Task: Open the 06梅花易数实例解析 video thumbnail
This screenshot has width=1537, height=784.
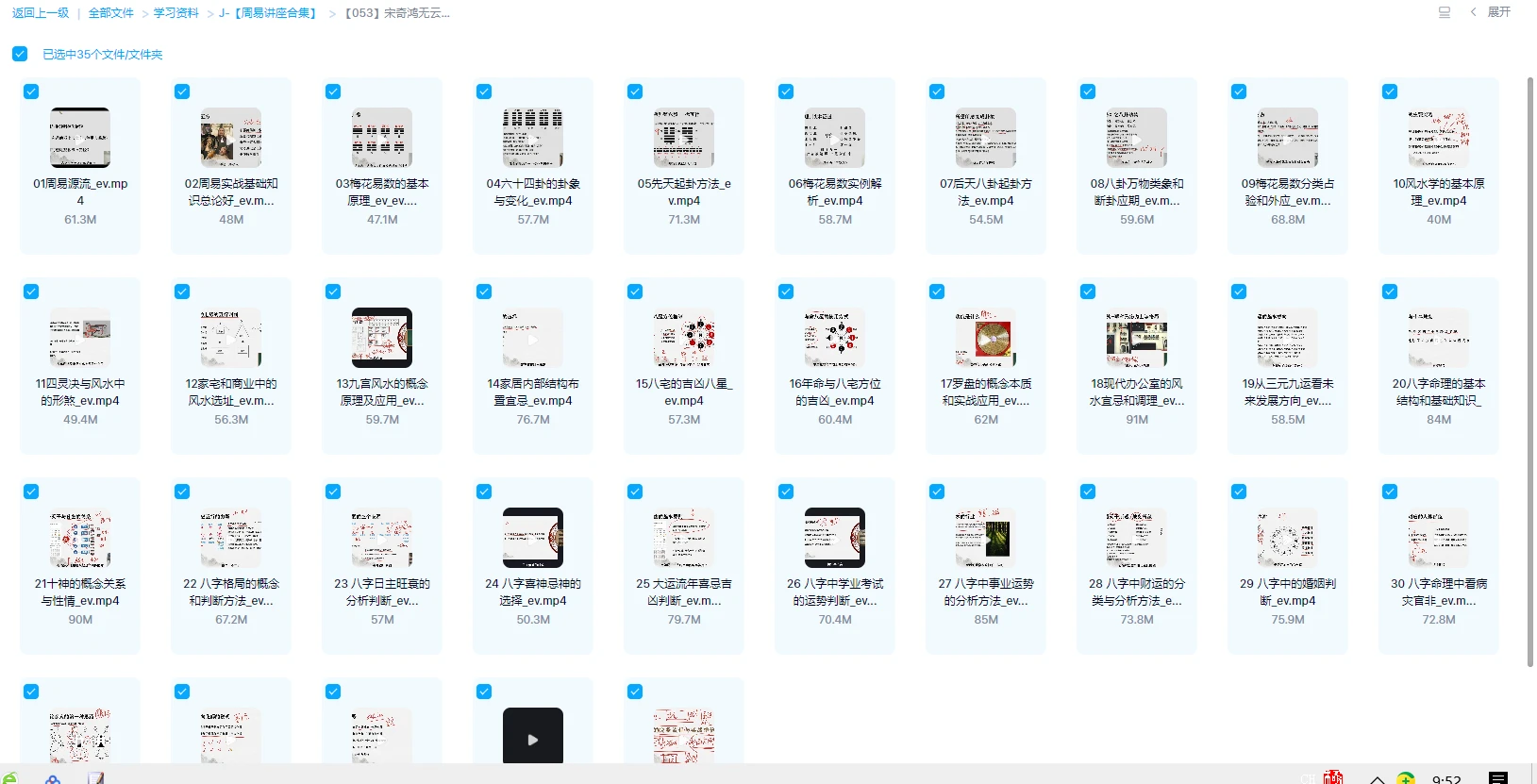Action: (835, 138)
